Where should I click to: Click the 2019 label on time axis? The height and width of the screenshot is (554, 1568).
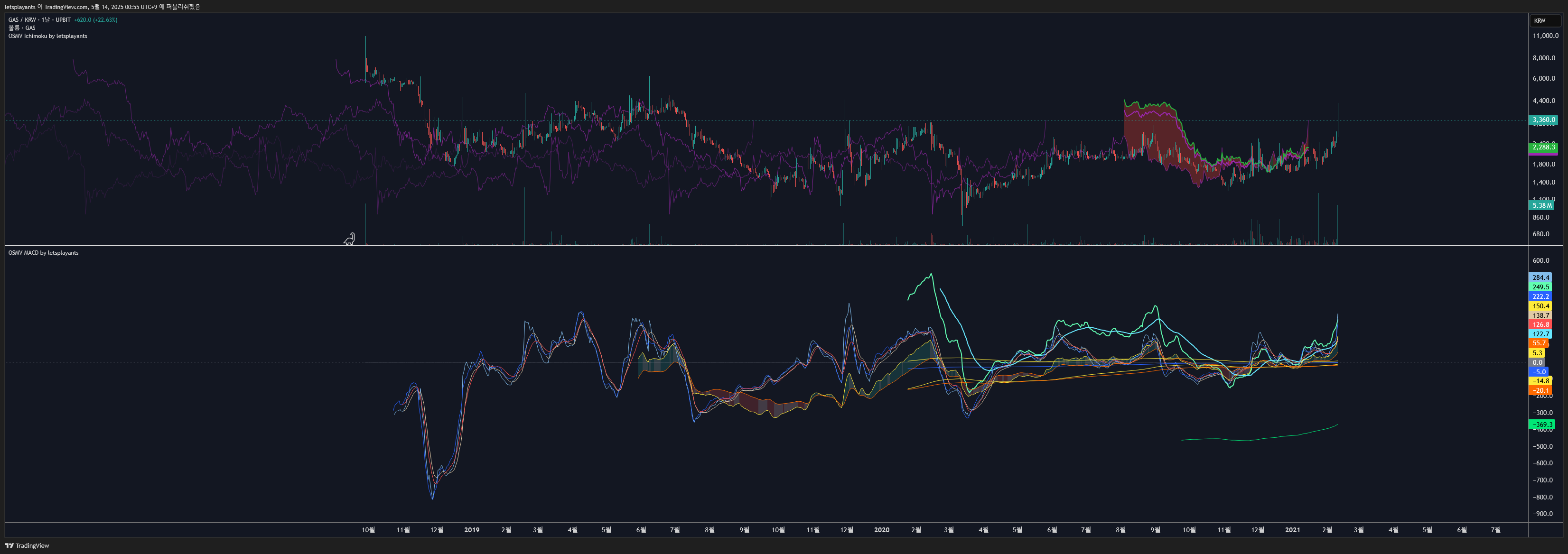[x=471, y=530]
